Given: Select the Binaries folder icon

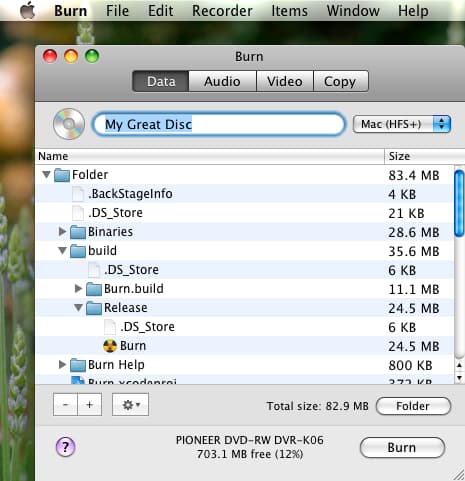Looking at the screenshot, I should point(78,232).
